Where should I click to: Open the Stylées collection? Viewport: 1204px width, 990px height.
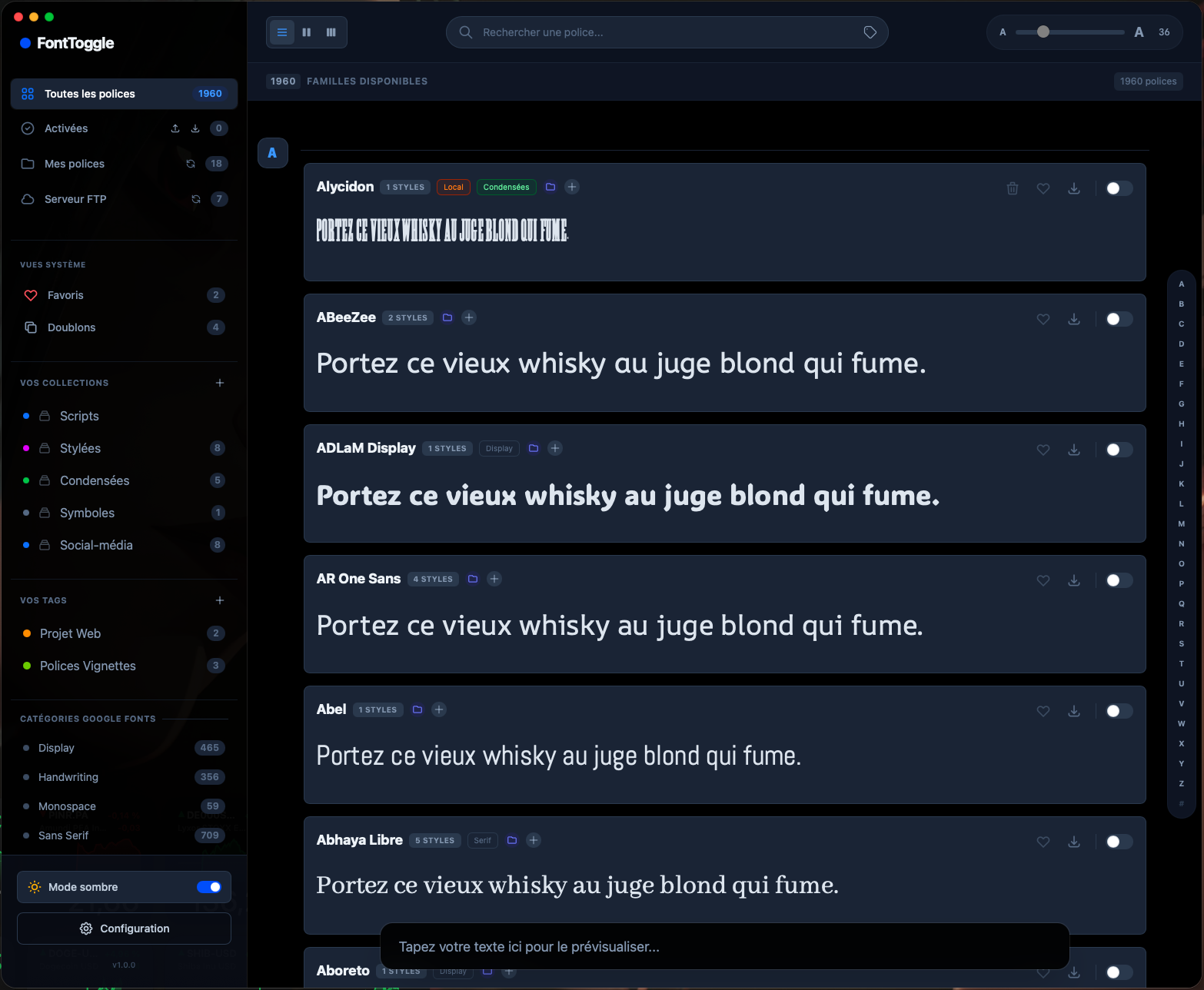(x=124, y=448)
